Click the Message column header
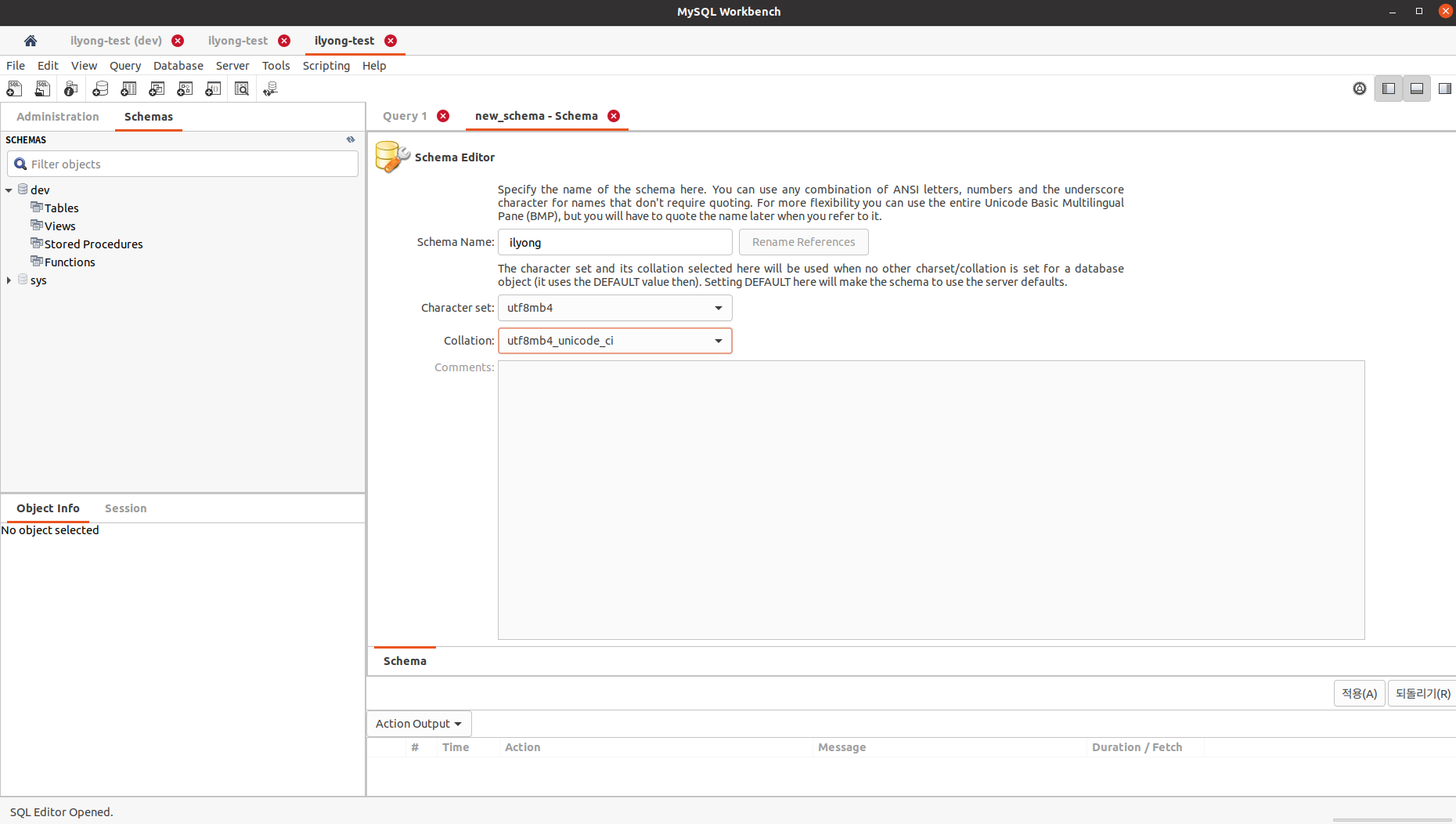 coord(842,747)
